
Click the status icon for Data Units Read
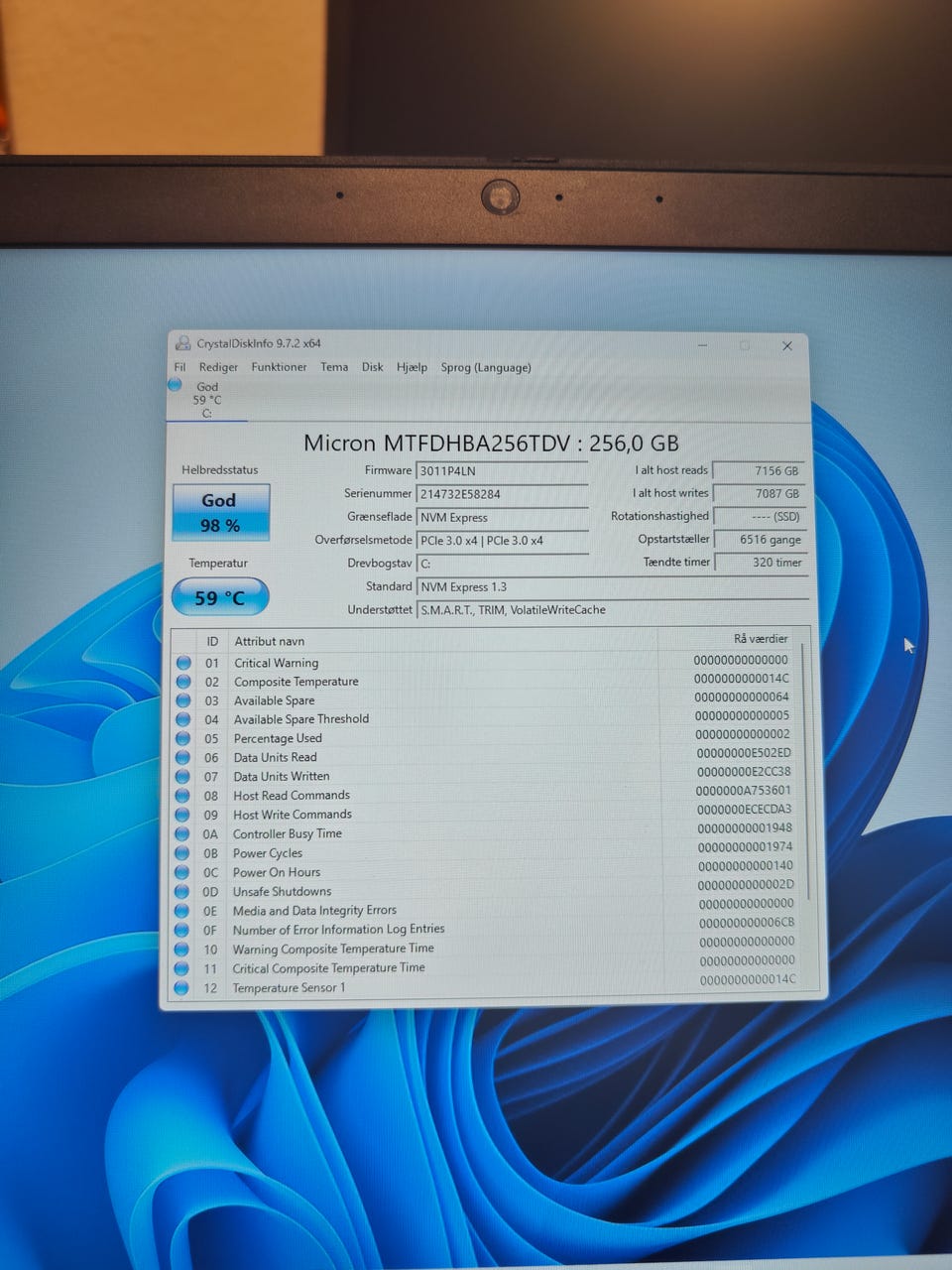point(182,757)
